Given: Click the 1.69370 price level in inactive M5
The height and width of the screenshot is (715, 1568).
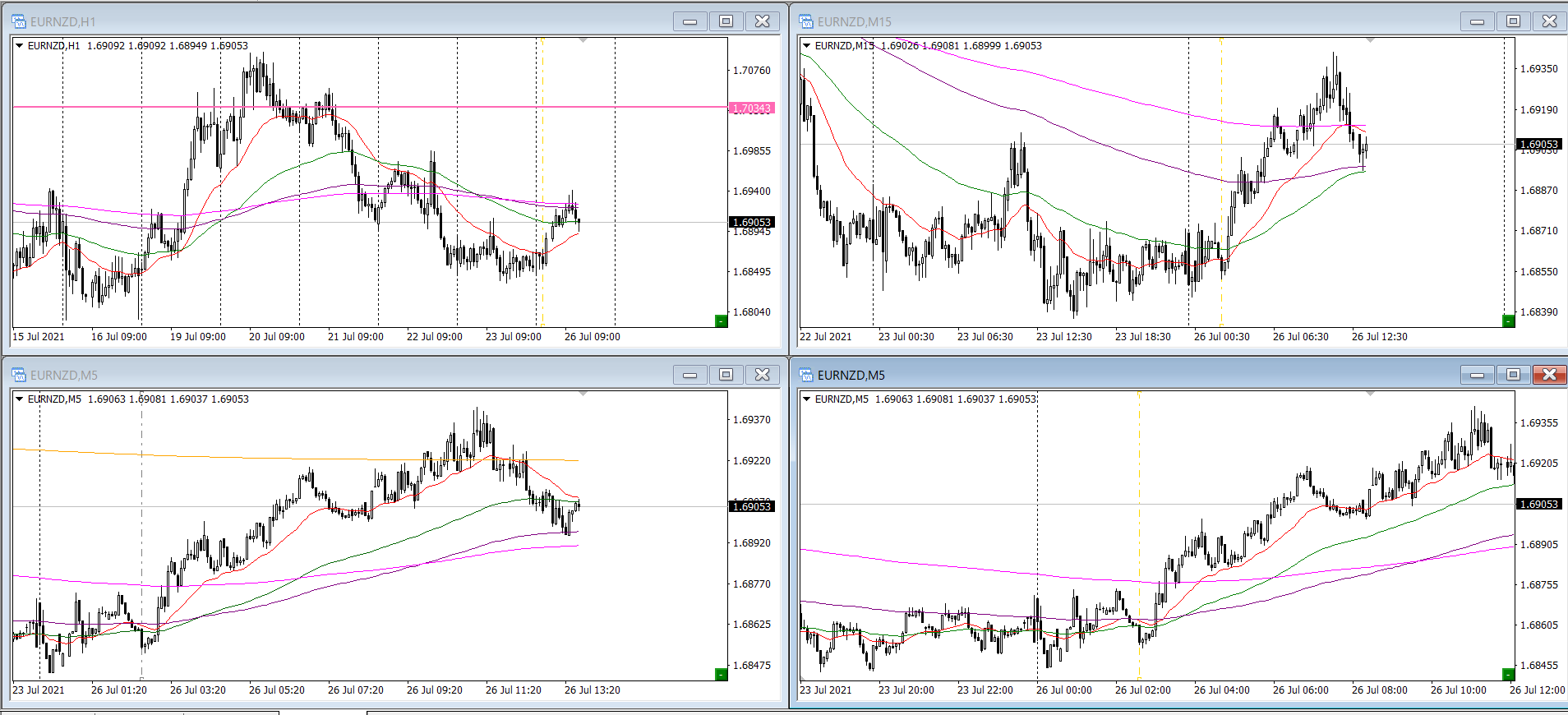Looking at the screenshot, I should coord(752,420).
